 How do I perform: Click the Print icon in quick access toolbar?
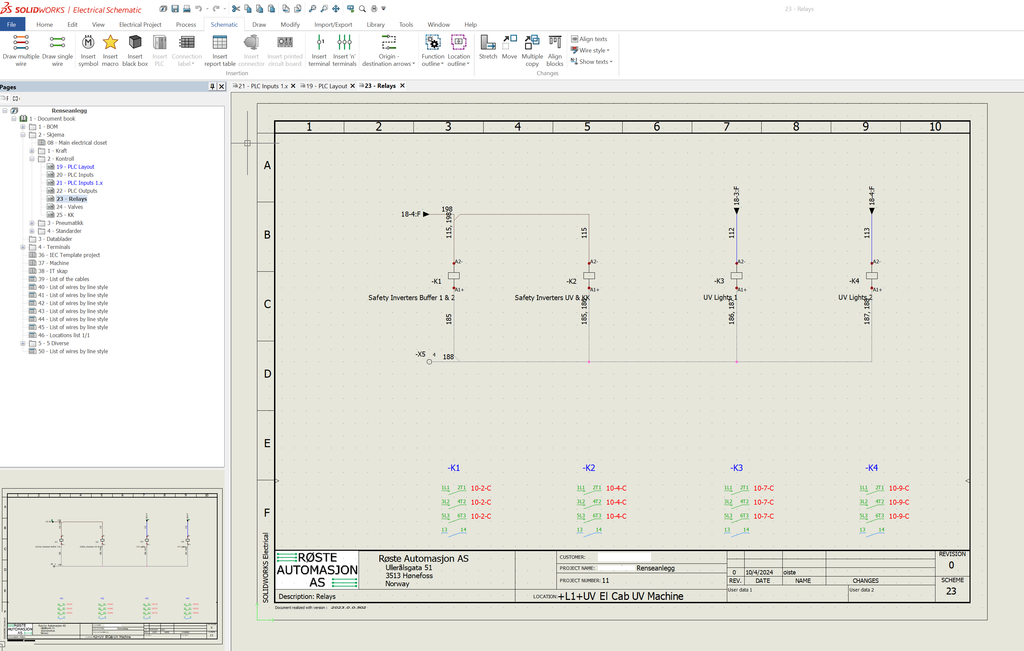click(x=187, y=8)
